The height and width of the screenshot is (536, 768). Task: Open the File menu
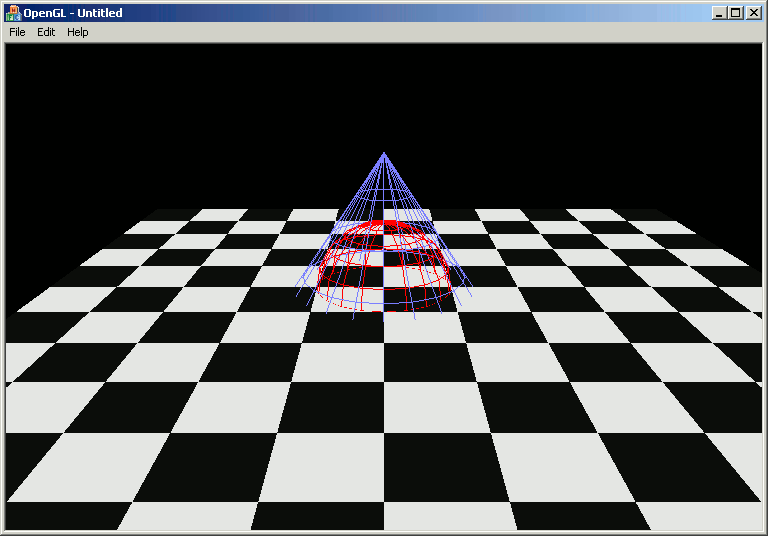(x=17, y=32)
